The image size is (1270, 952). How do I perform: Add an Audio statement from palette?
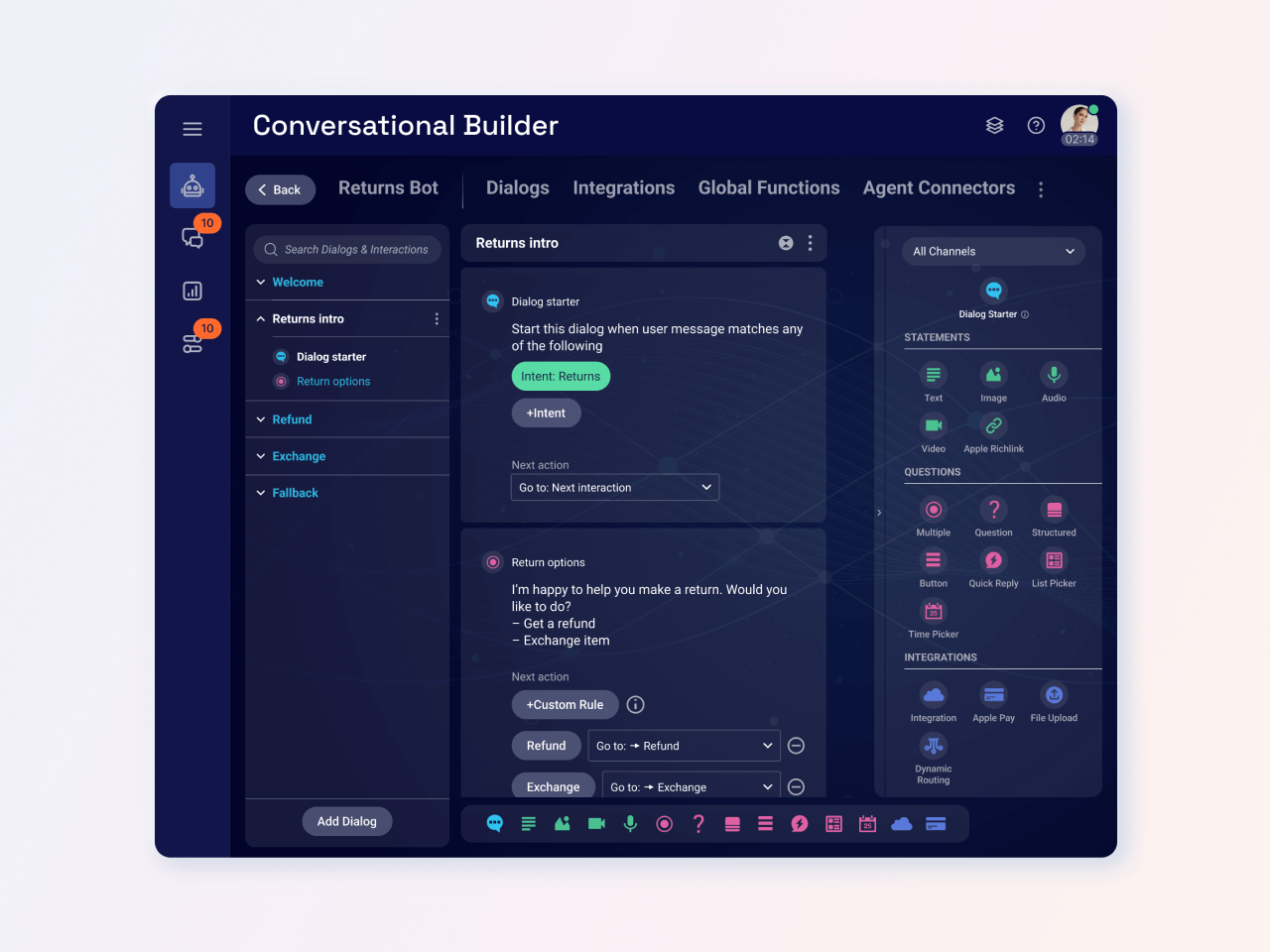click(1054, 375)
